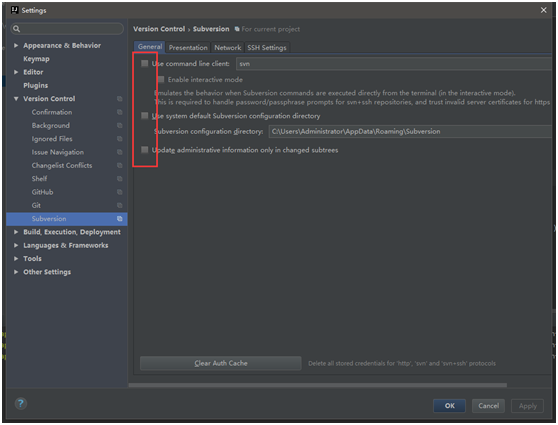Click Version Control in the breadcrumb
The width and height of the screenshot is (558, 425).
click(x=159, y=29)
